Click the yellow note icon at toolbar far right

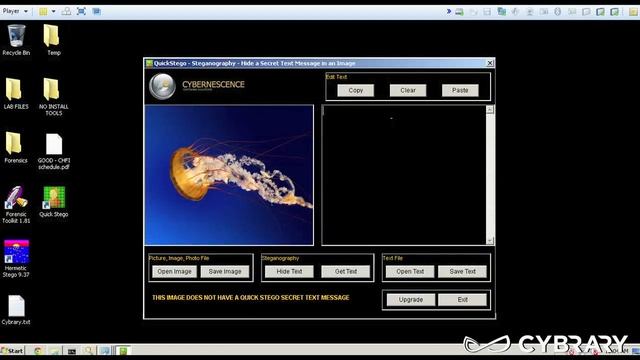click(x=633, y=12)
